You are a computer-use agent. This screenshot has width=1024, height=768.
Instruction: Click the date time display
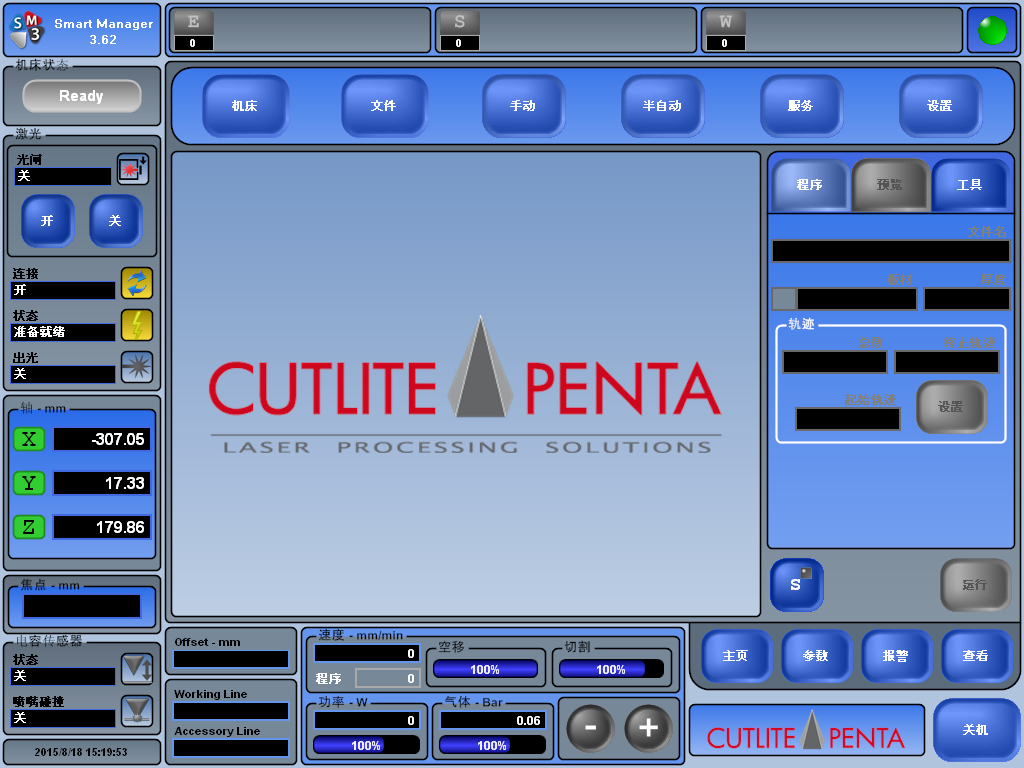point(82,752)
